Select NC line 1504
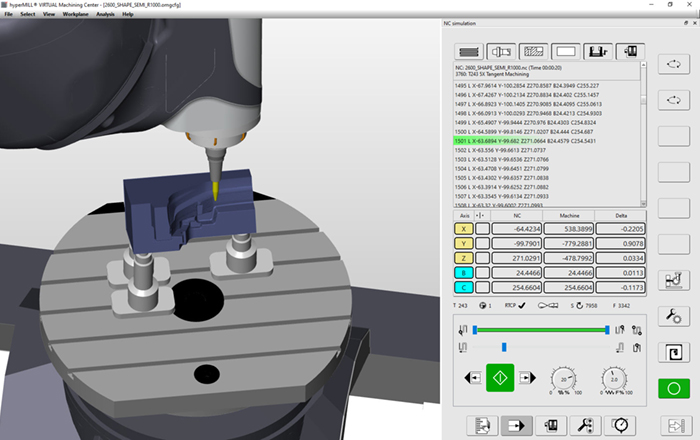 [501, 169]
